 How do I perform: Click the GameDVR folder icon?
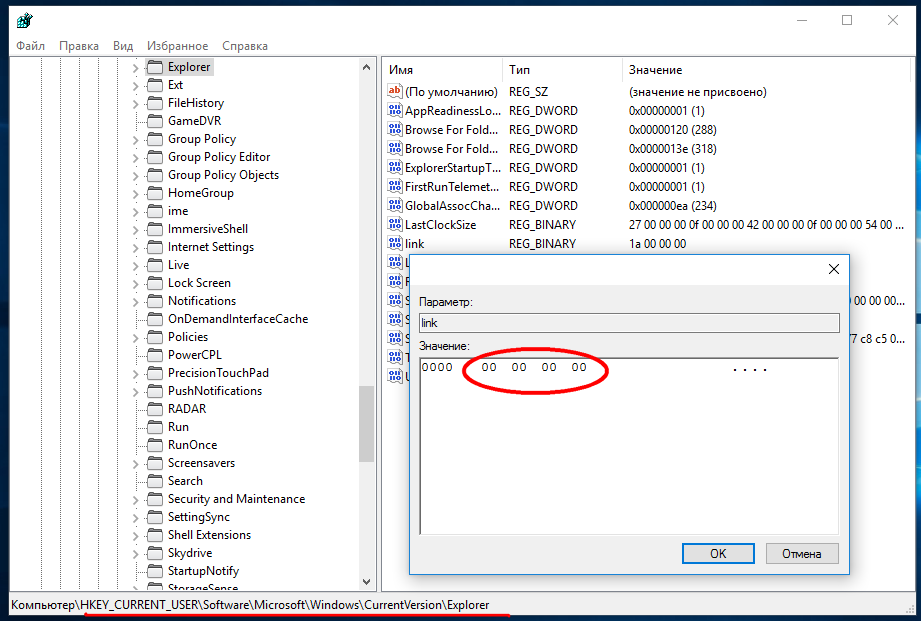[155, 121]
